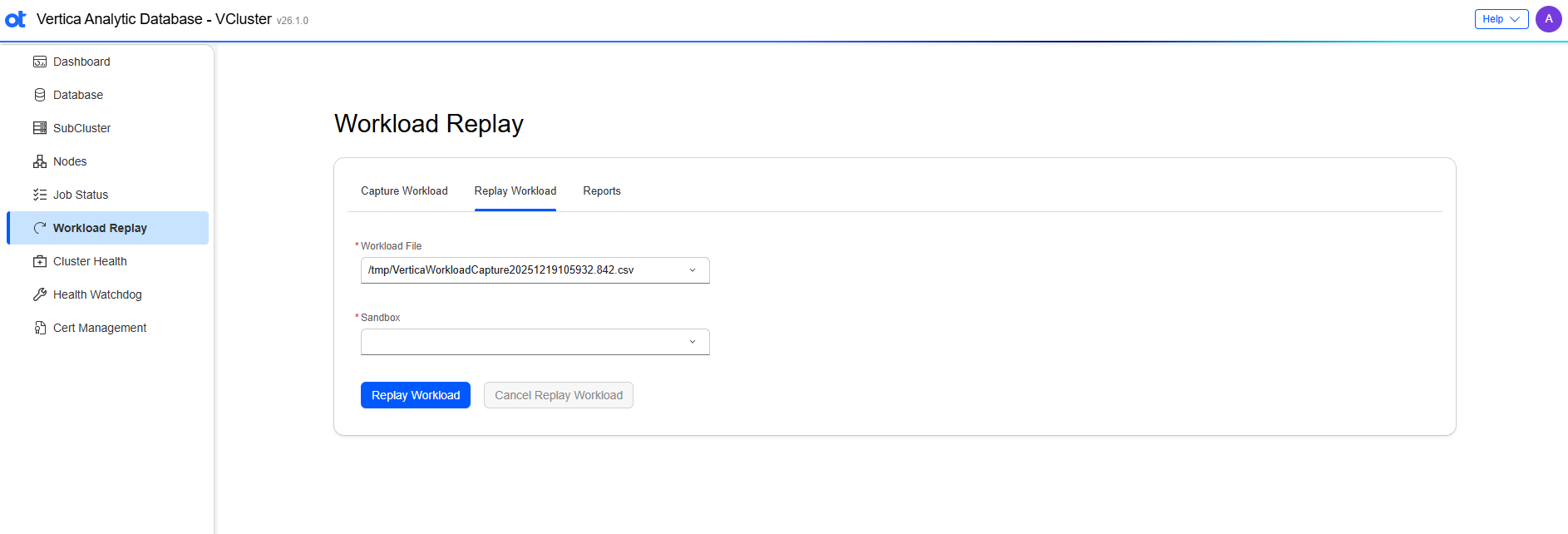Open the Dashboard page
Viewport: 1568px width, 534px height.
click(x=108, y=62)
